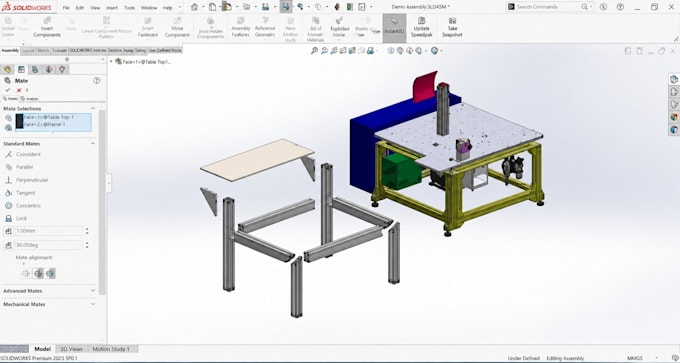The width and height of the screenshot is (680, 363).
Task: Open Mate help question mark icon
Action: (97, 81)
